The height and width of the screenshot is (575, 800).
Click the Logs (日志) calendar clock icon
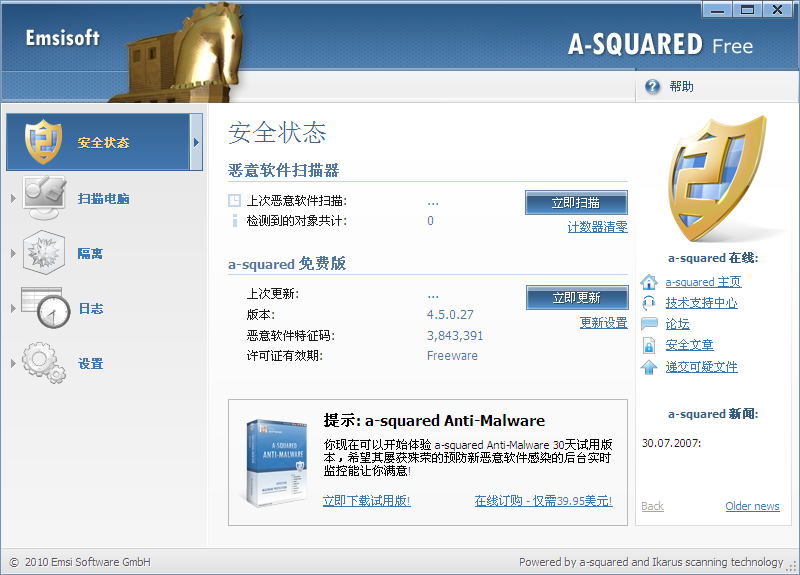pyautogui.click(x=44, y=308)
